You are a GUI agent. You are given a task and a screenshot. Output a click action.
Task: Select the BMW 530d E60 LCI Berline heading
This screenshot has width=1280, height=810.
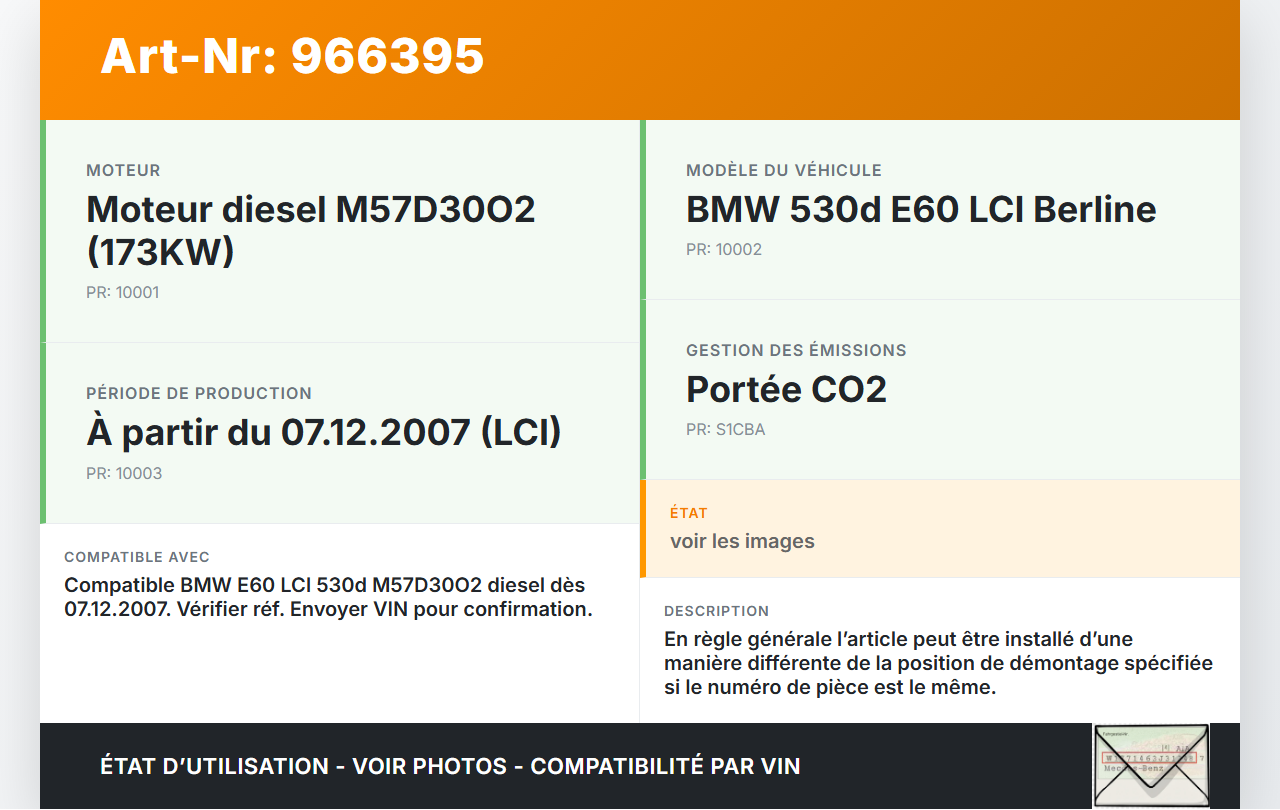pyautogui.click(x=921, y=209)
